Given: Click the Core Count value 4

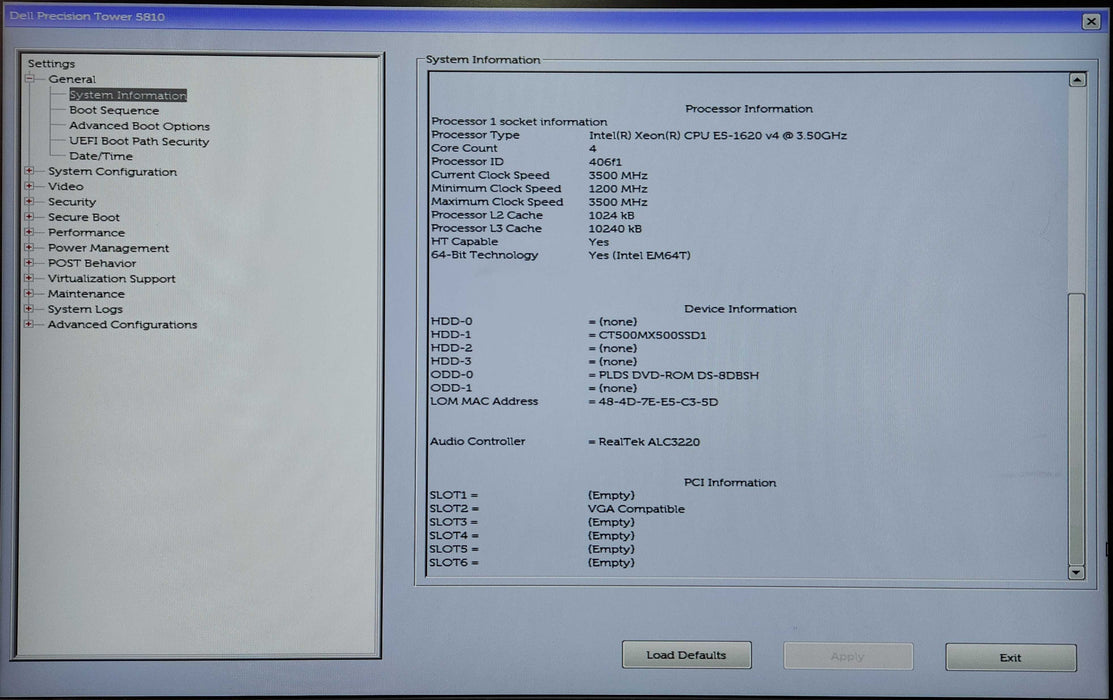Looking at the screenshot, I should (x=593, y=148).
